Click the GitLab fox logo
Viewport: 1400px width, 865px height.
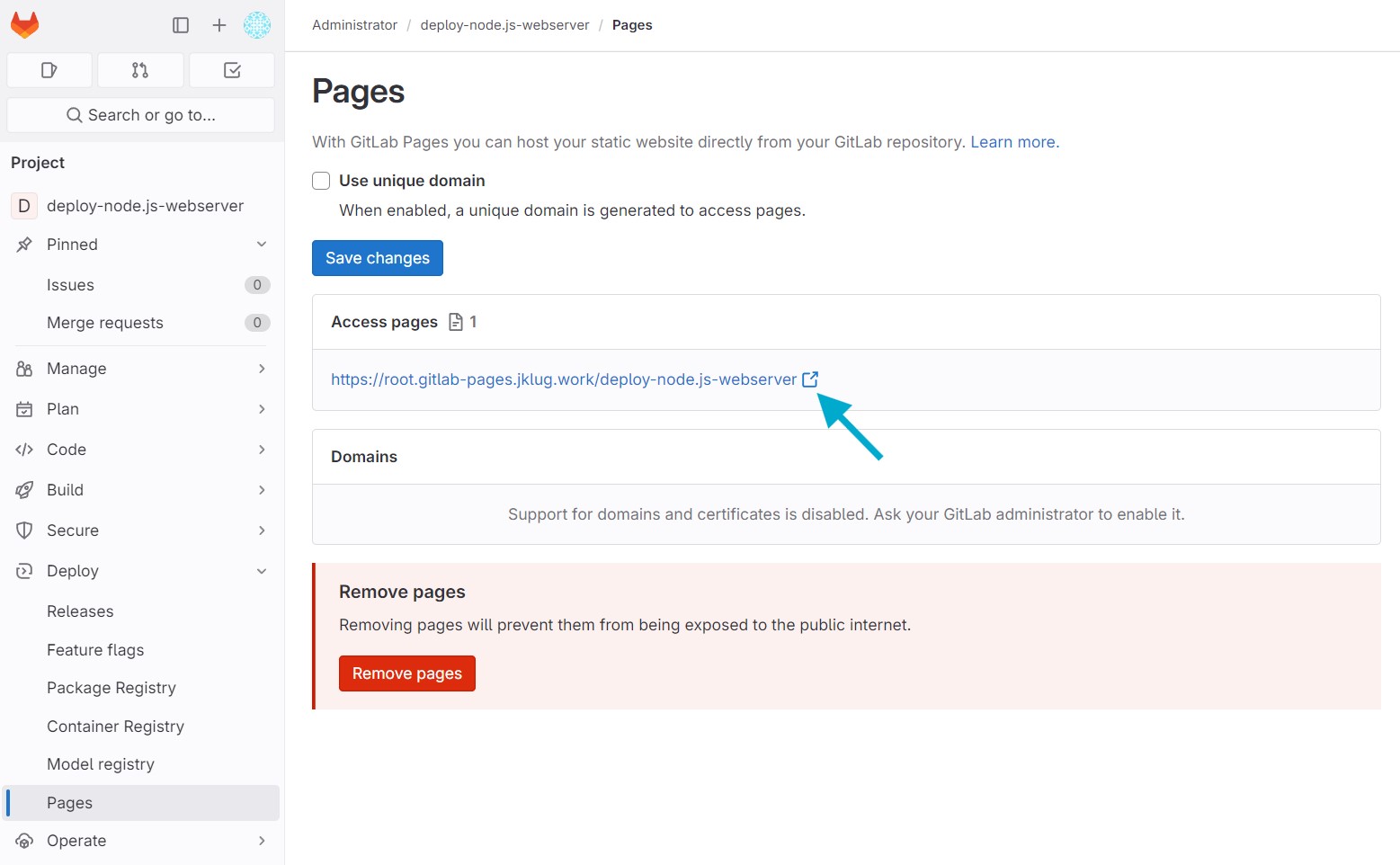click(x=24, y=25)
